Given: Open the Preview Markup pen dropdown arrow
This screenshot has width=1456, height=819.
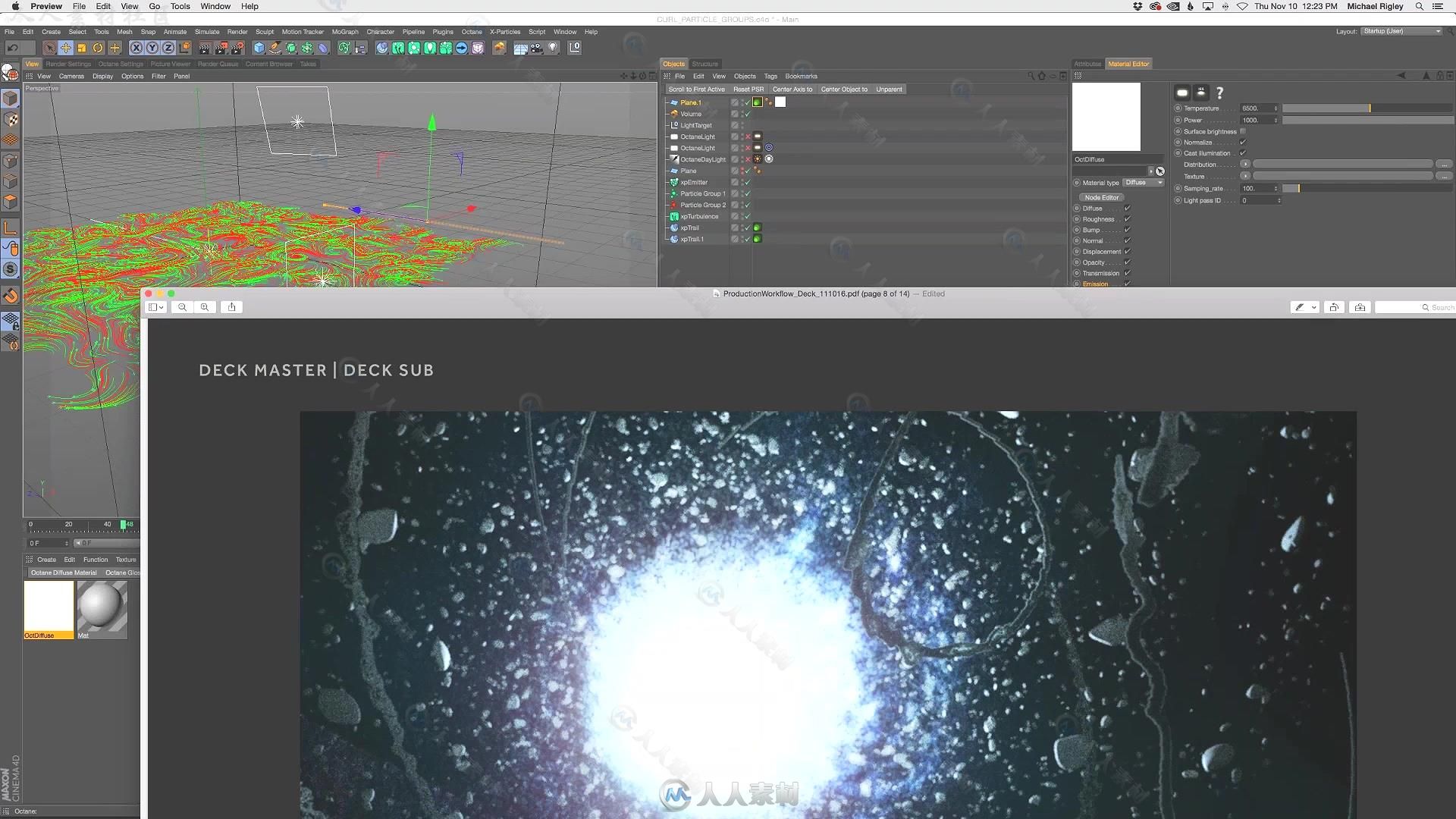Looking at the screenshot, I should click(x=1313, y=307).
